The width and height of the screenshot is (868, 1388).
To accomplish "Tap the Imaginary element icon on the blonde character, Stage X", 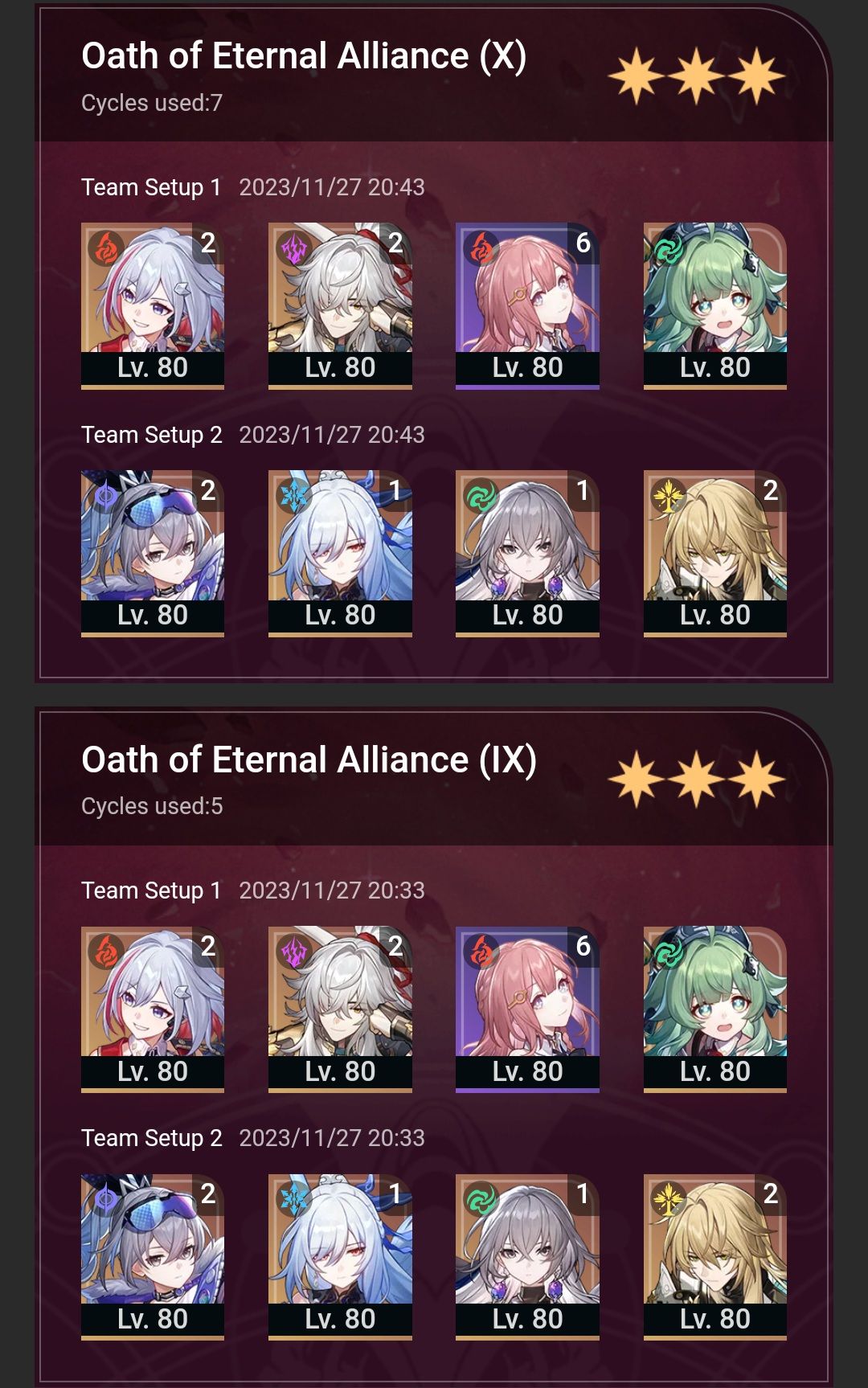I will (x=669, y=495).
